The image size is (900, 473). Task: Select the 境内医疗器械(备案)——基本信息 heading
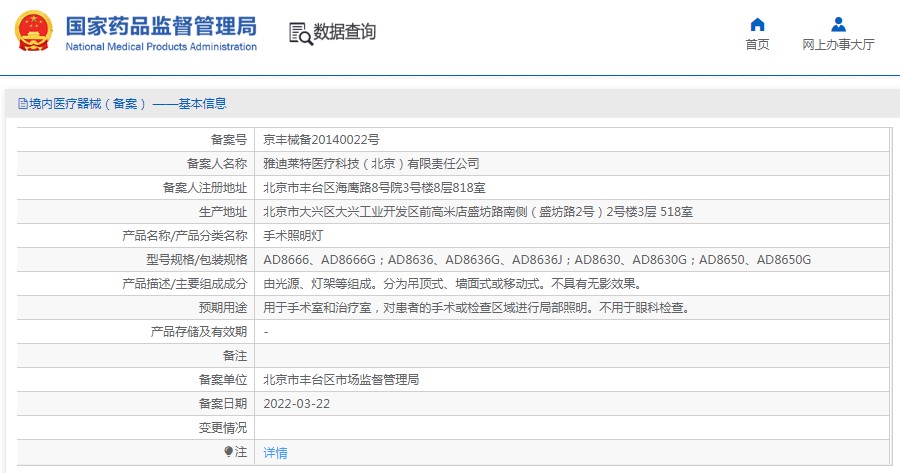pyautogui.click(x=127, y=104)
